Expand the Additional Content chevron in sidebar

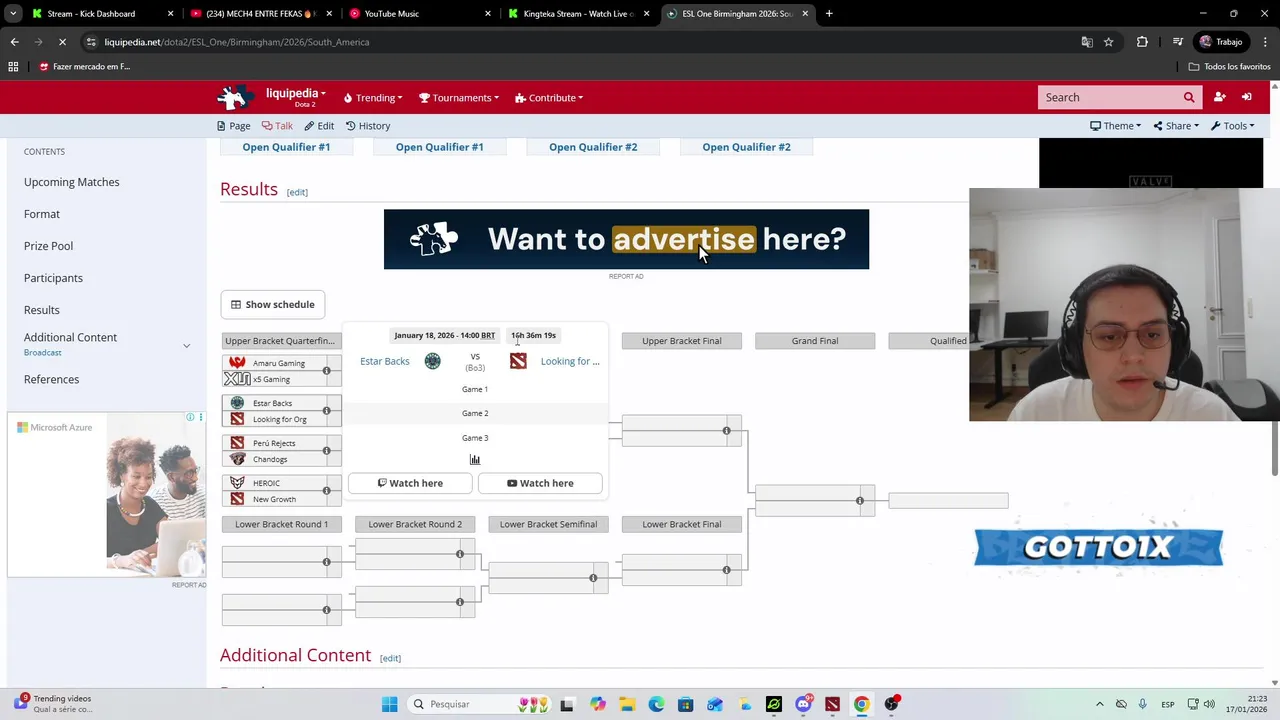[x=186, y=345]
